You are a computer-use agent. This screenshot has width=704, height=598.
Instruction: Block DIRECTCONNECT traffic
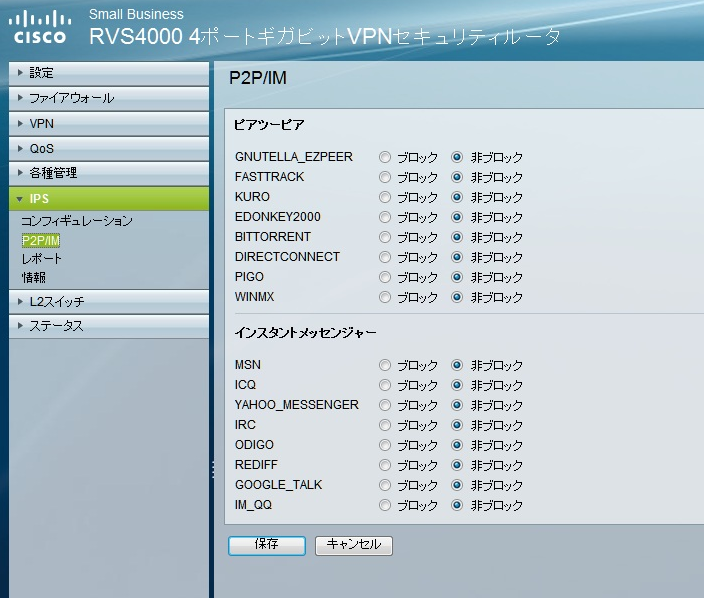coord(385,257)
